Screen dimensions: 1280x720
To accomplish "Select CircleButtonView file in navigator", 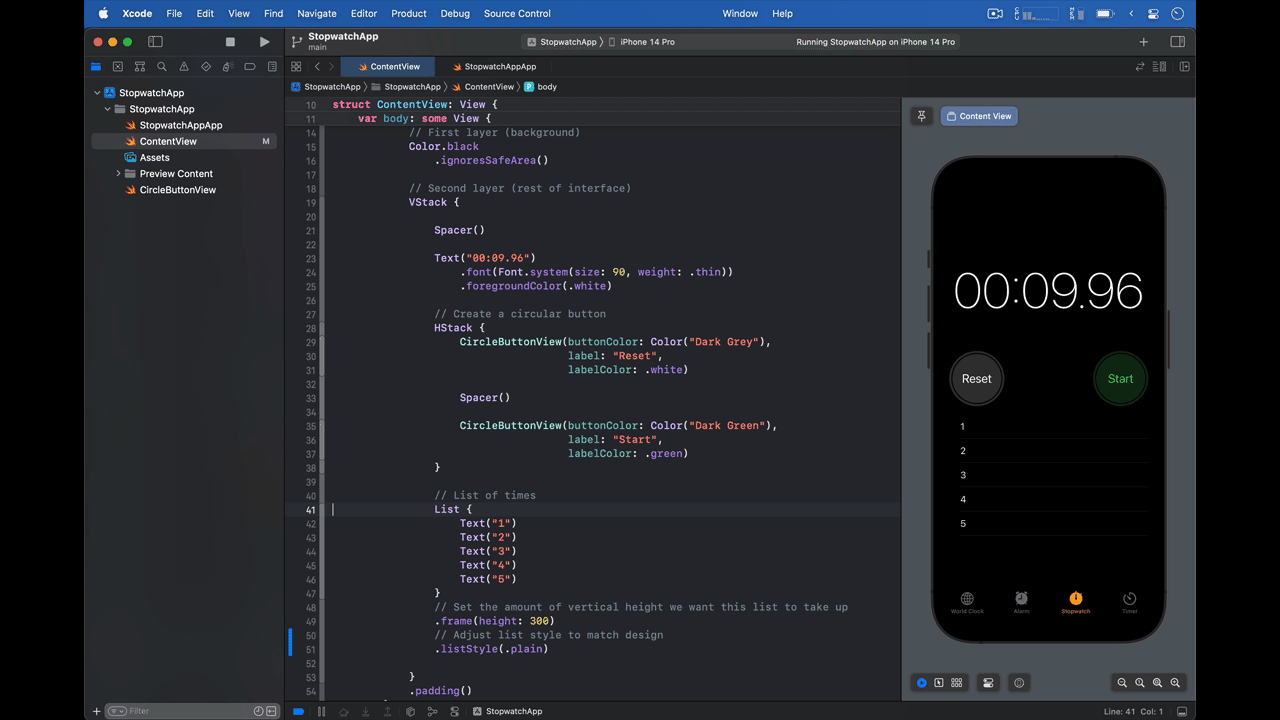I will pos(177,190).
